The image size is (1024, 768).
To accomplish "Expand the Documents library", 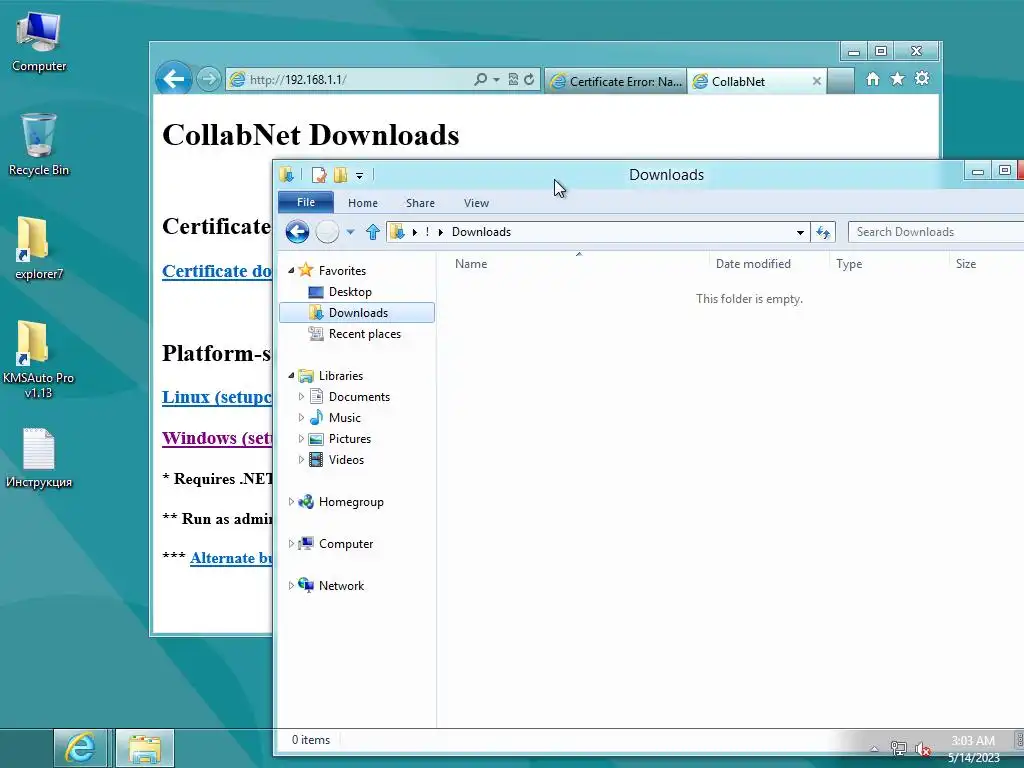I will (301, 396).
